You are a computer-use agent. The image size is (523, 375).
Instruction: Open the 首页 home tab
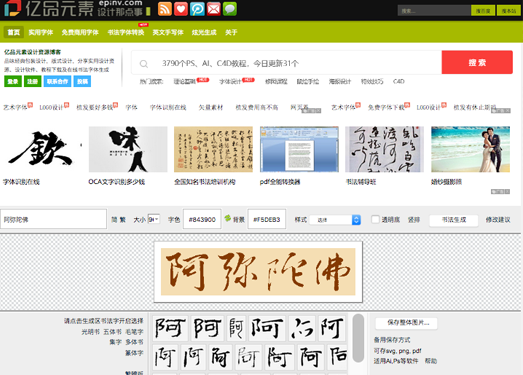(x=14, y=32)
